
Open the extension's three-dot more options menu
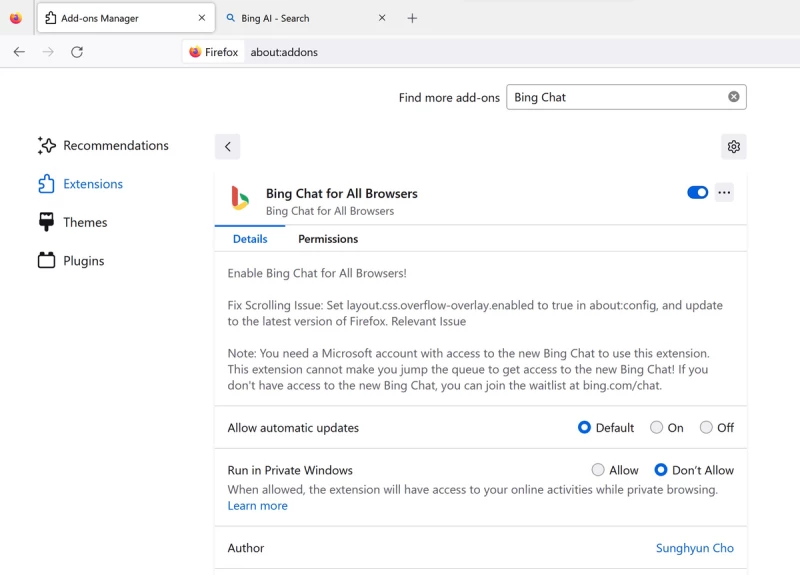click(x=724, y=193)
